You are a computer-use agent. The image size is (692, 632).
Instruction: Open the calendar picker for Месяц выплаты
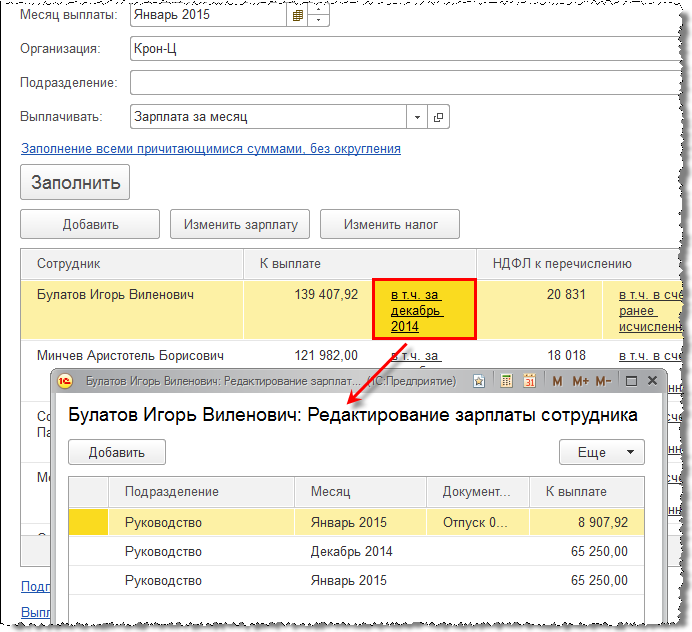click(x=297, y=16)
